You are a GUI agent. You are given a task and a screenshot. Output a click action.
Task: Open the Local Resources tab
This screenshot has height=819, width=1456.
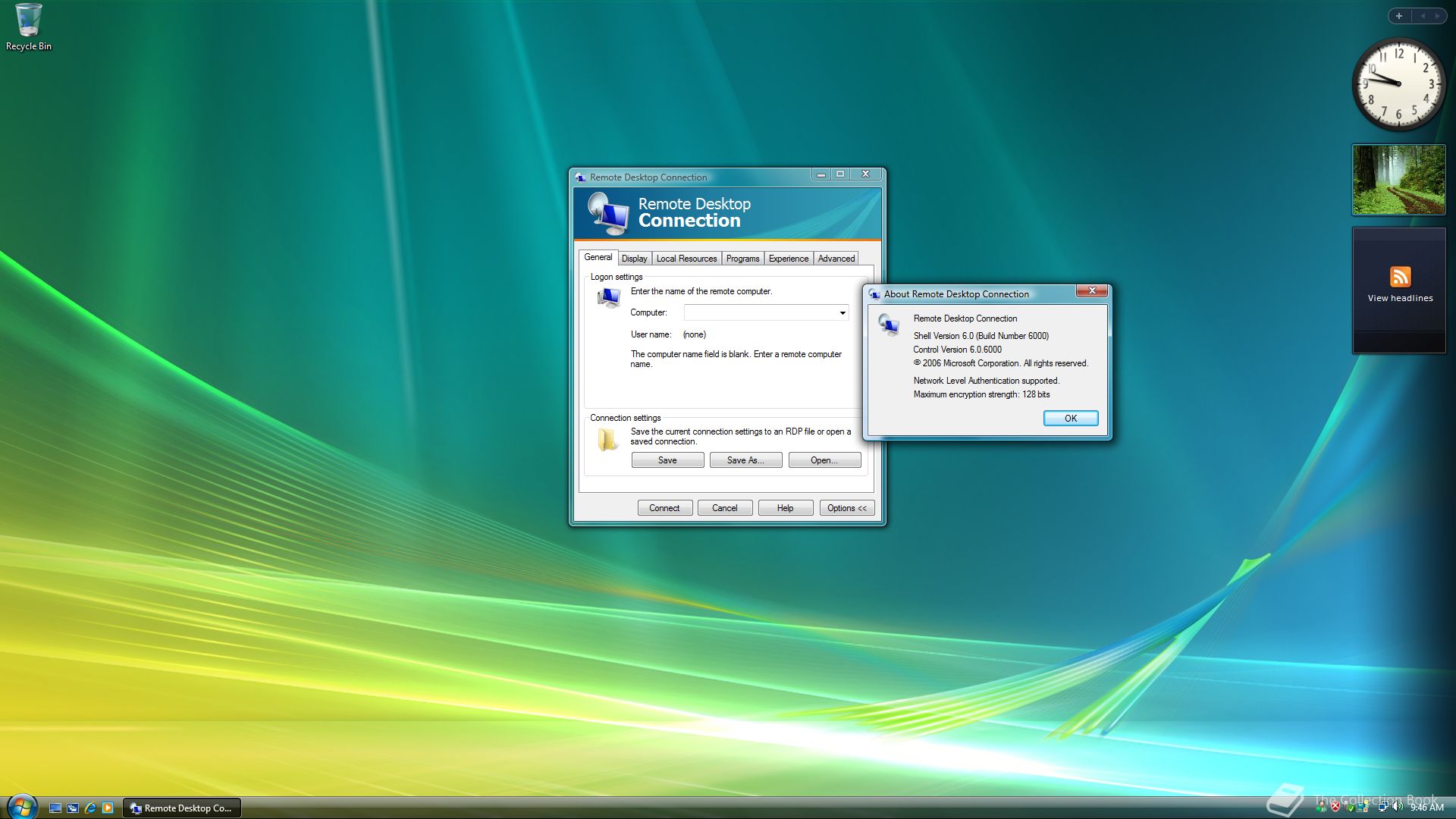coord(686,259)
